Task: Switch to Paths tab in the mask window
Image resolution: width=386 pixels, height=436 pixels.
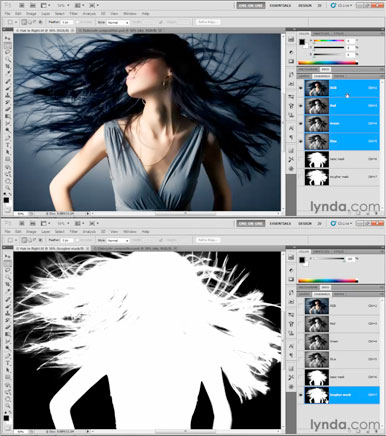Action: (x=339, y=294)
